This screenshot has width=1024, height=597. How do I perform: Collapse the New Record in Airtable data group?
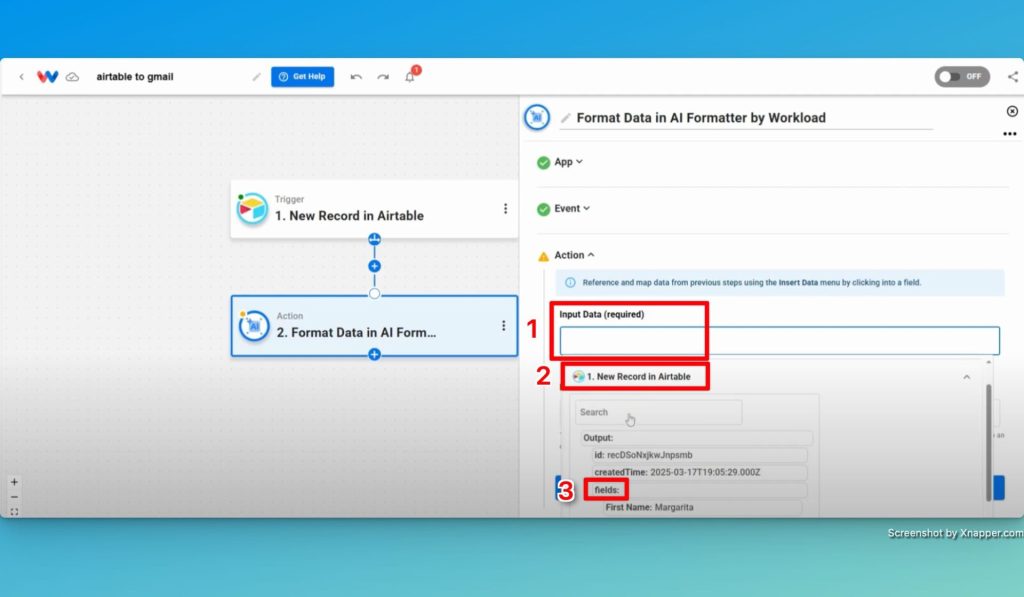(967, 377)
